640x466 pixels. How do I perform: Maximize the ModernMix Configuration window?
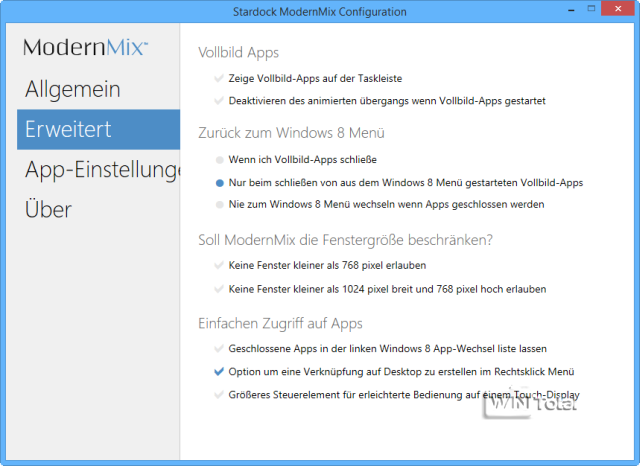pos(591,9)
